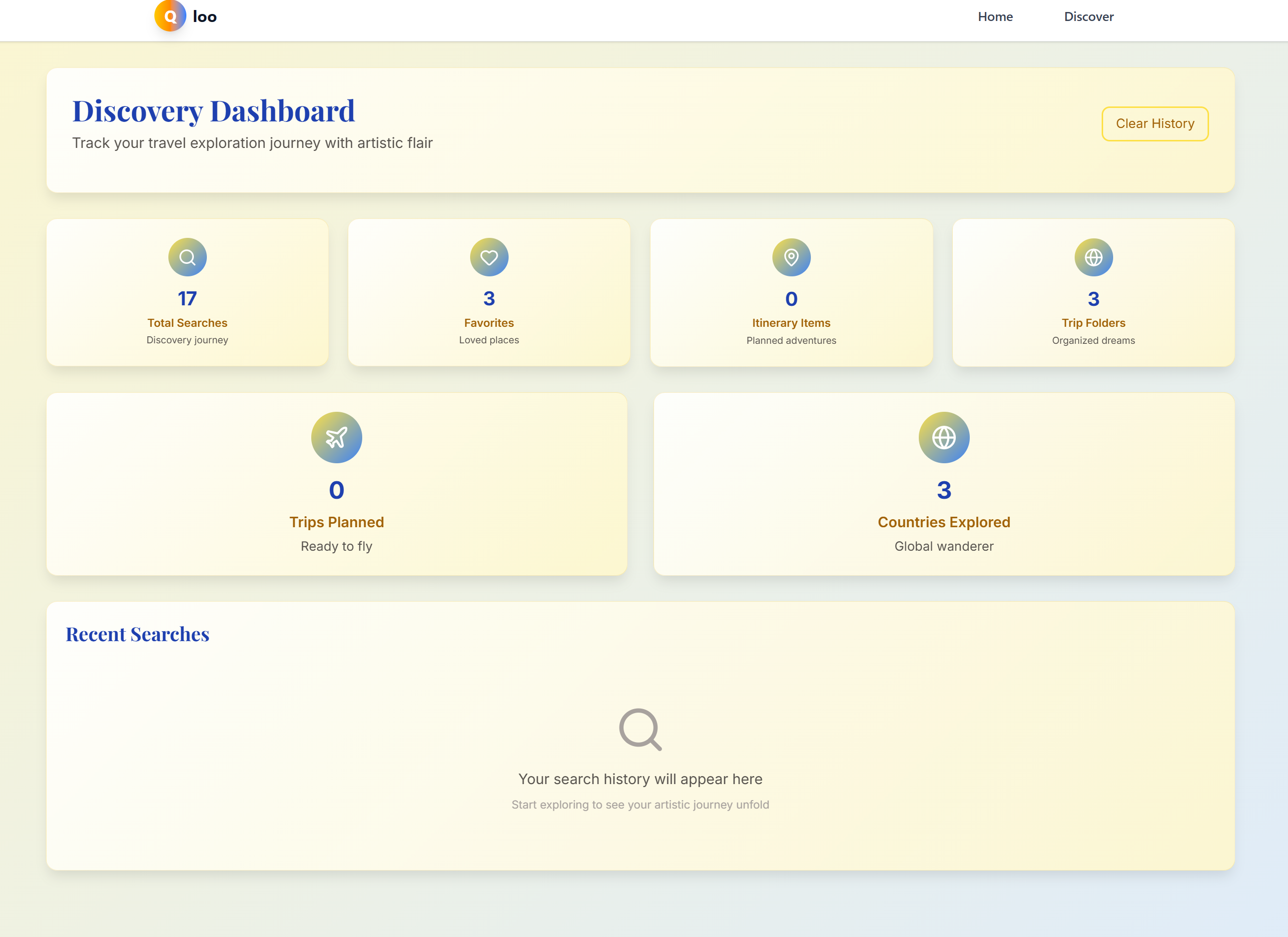Viewport: 1288px width, 937px height.
Task: Click the Qloo brand name text
Action: pos(204,16)
